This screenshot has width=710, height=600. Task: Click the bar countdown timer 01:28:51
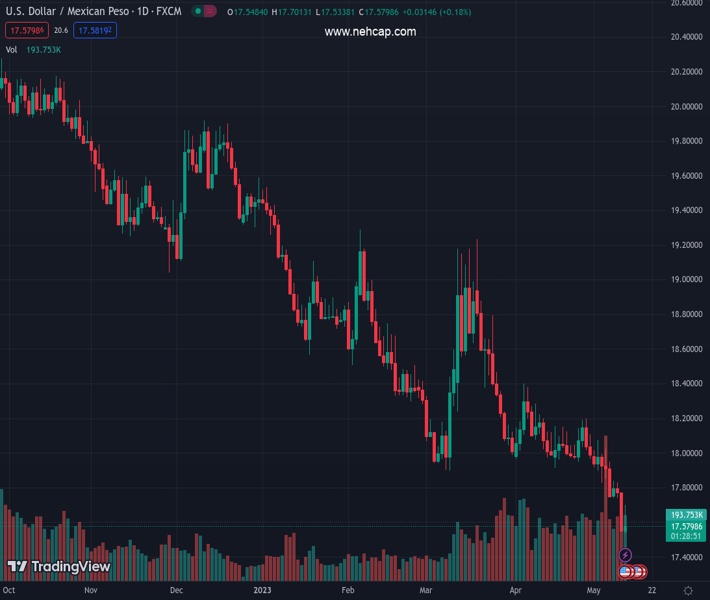pyautogui.click(x=686, y=536)
